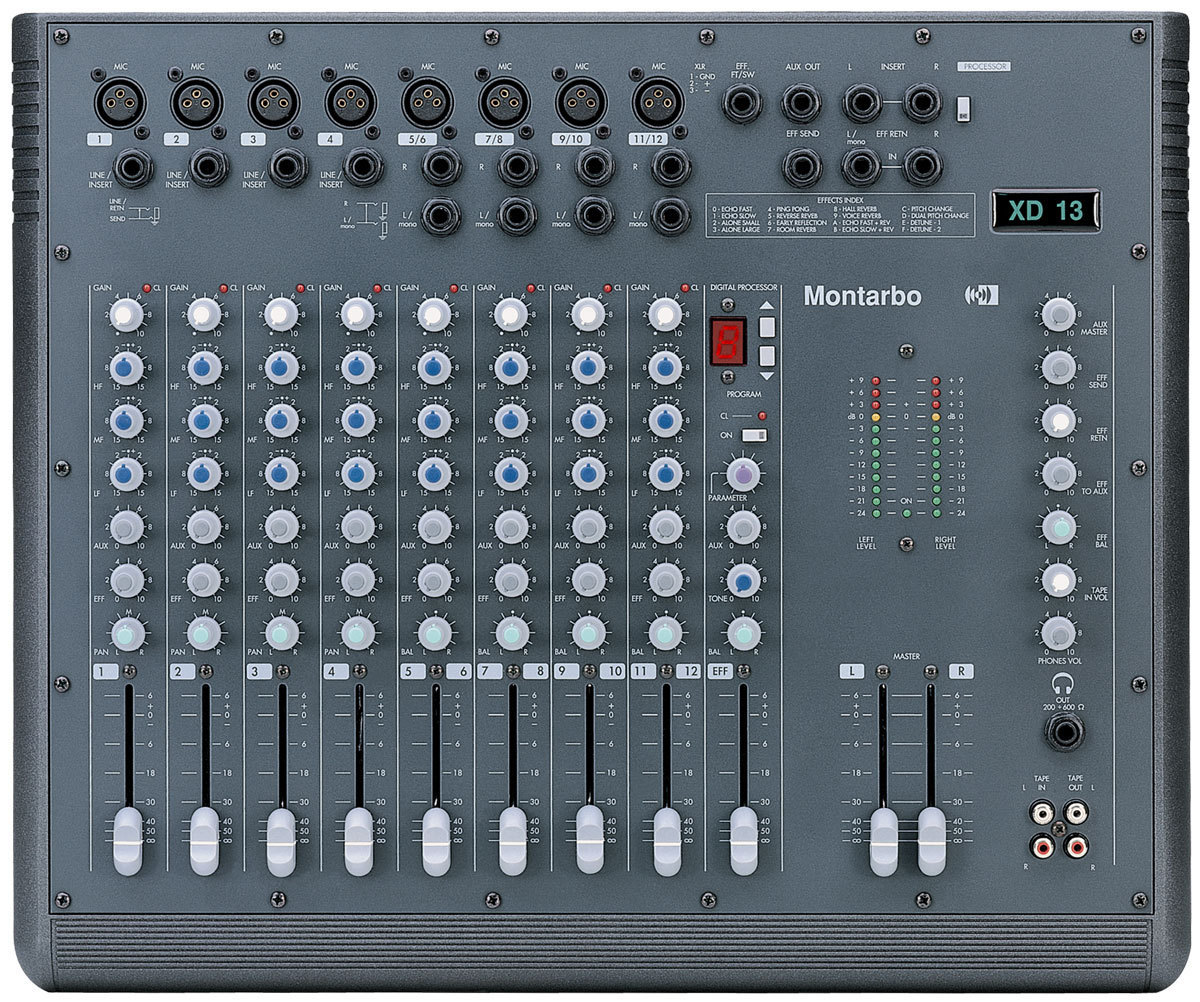Select the MIC 4 XLR input socket

tap(351, 102)
